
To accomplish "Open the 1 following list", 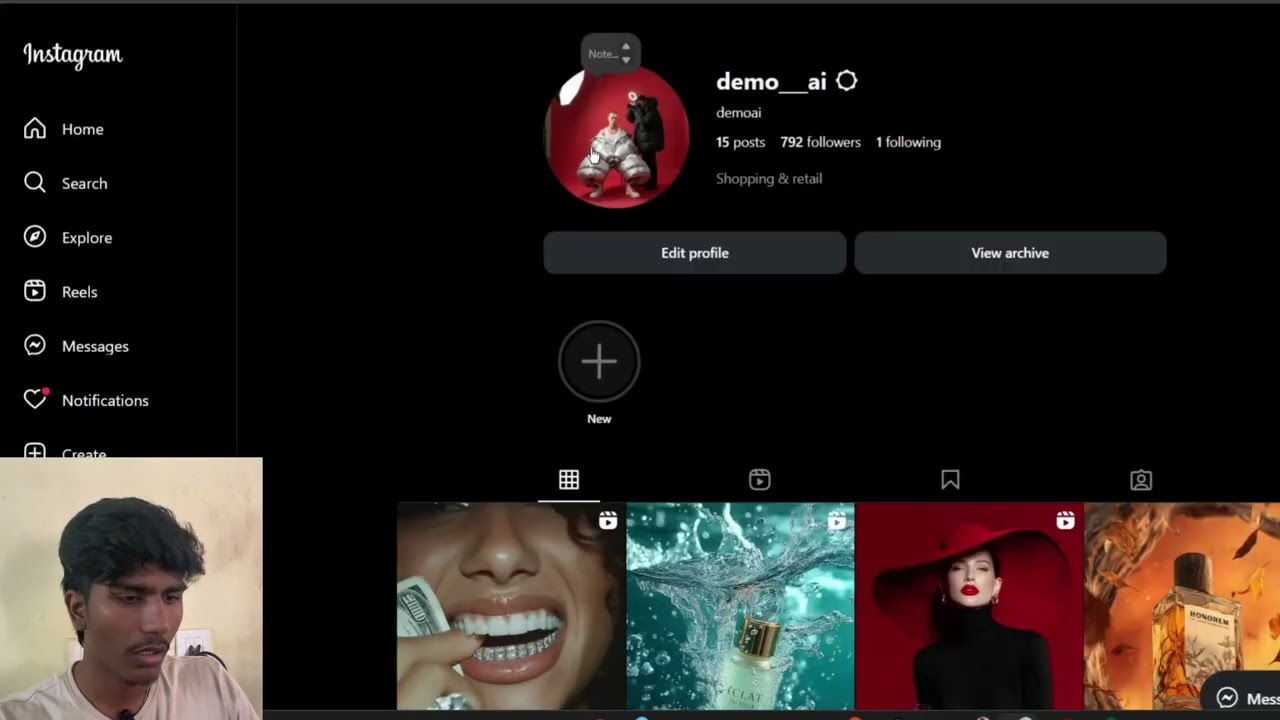I will point(908,142).
